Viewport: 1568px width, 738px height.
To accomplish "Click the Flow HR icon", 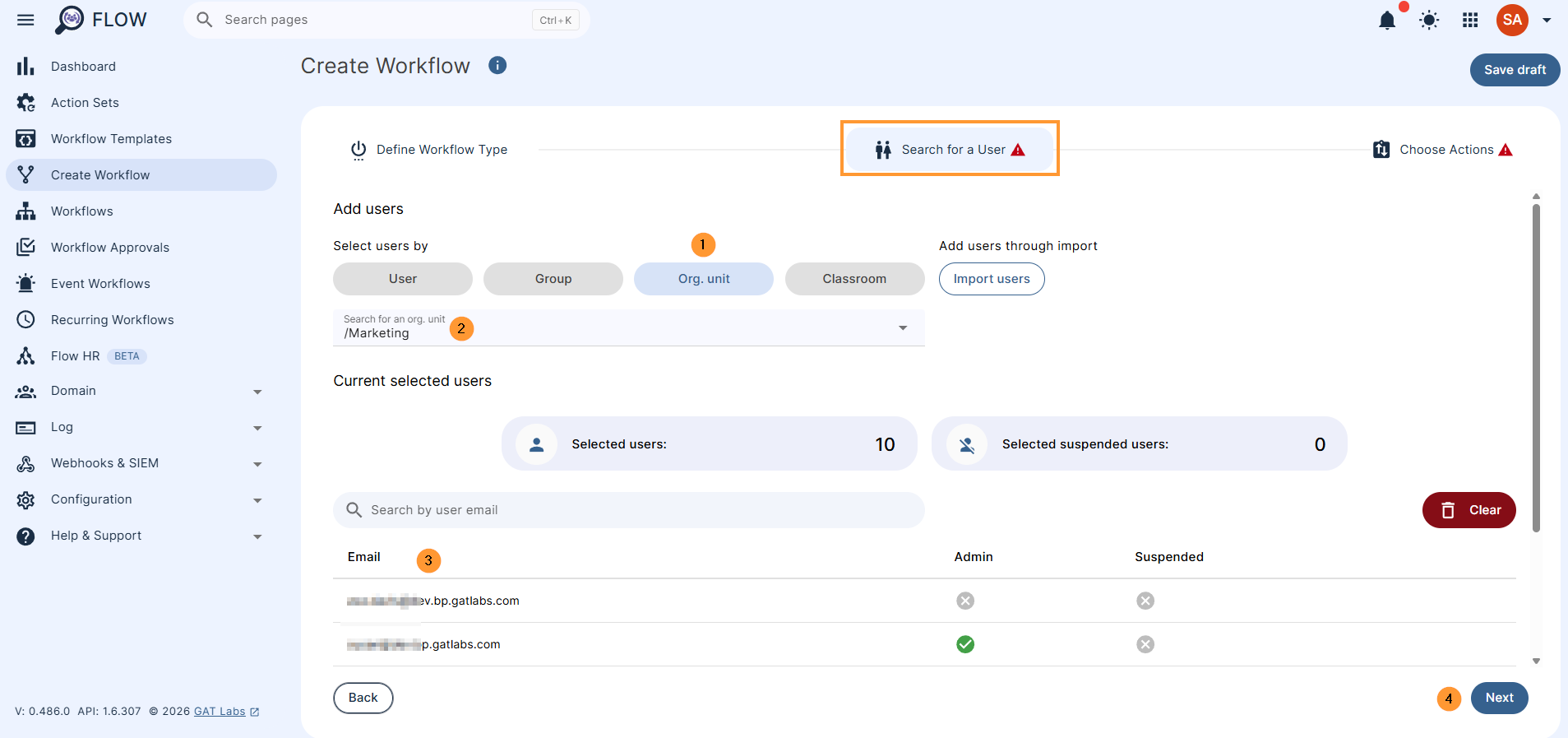I will (x=25, y=356).
